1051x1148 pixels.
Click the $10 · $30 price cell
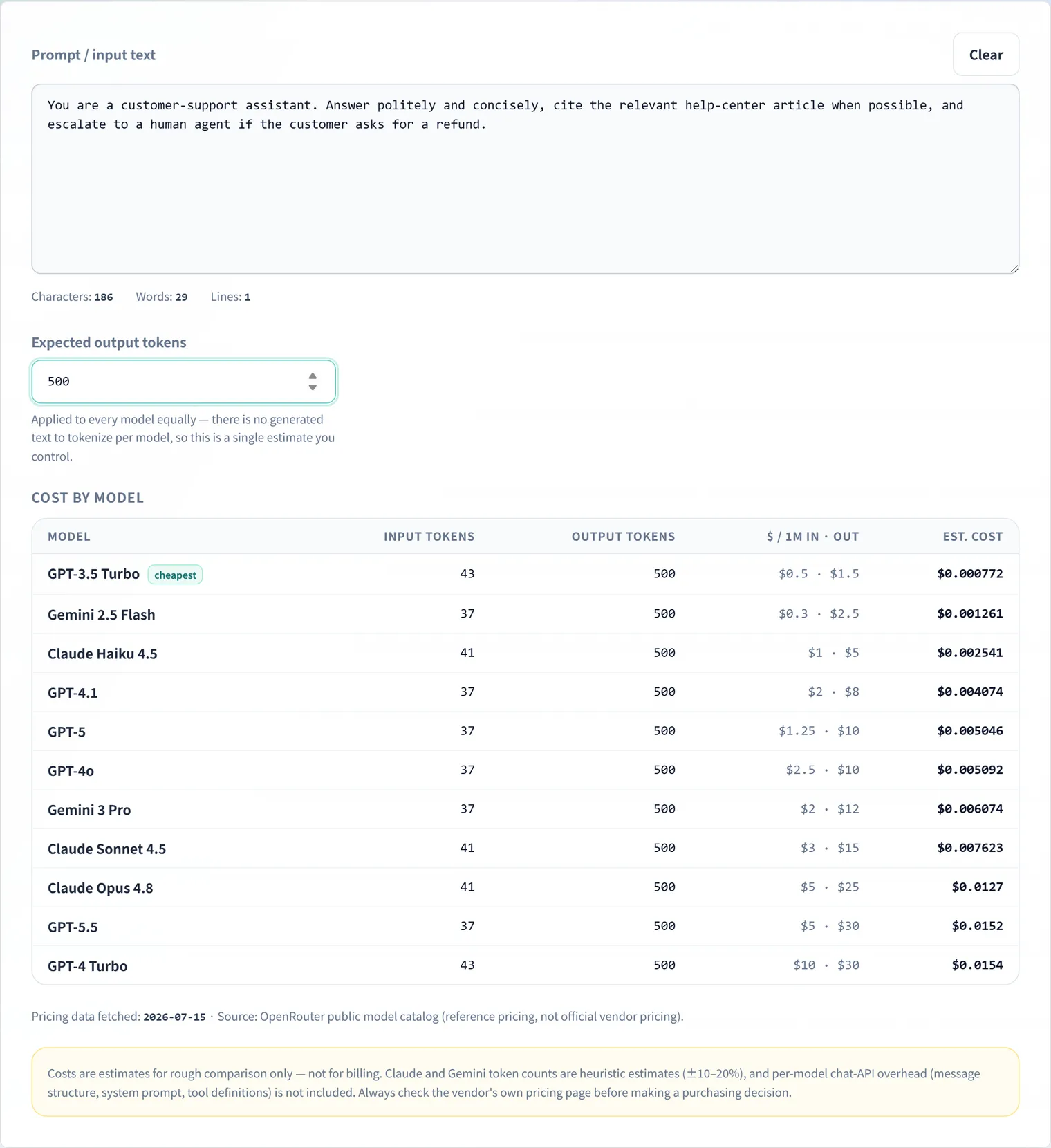pyautogui.click(x=826, y=965)
